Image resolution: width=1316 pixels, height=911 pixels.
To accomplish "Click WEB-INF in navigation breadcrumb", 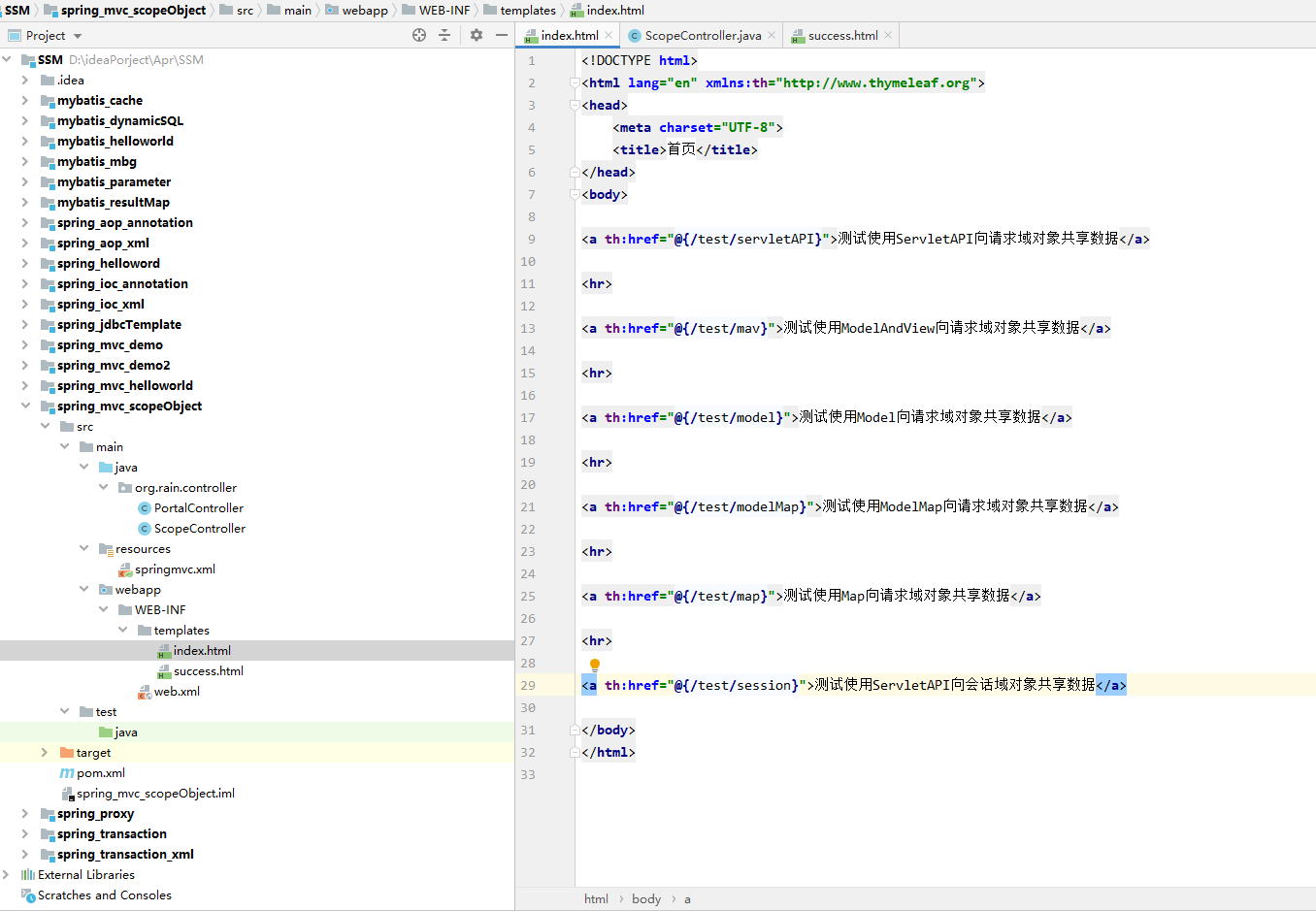I will (x=444, y=10).
